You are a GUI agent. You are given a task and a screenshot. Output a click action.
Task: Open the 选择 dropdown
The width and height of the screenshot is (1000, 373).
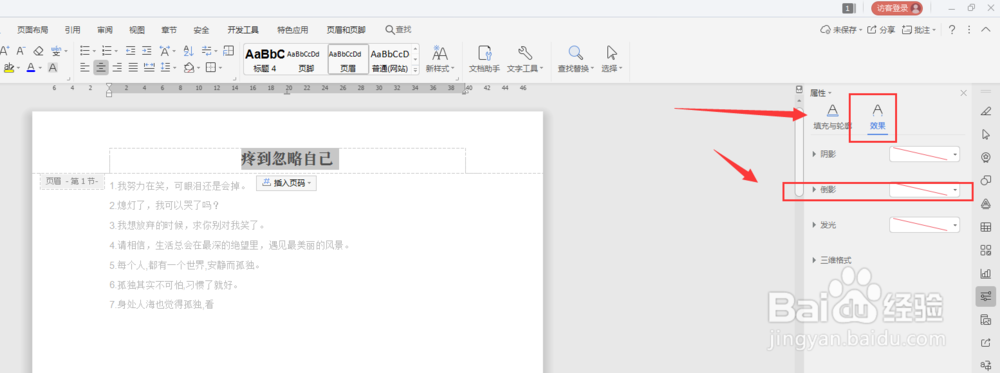click(612, 59)
